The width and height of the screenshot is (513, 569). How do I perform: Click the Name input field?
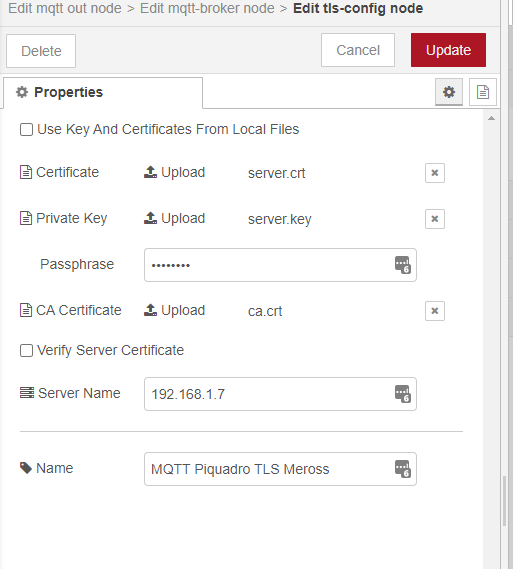(280, 469)
